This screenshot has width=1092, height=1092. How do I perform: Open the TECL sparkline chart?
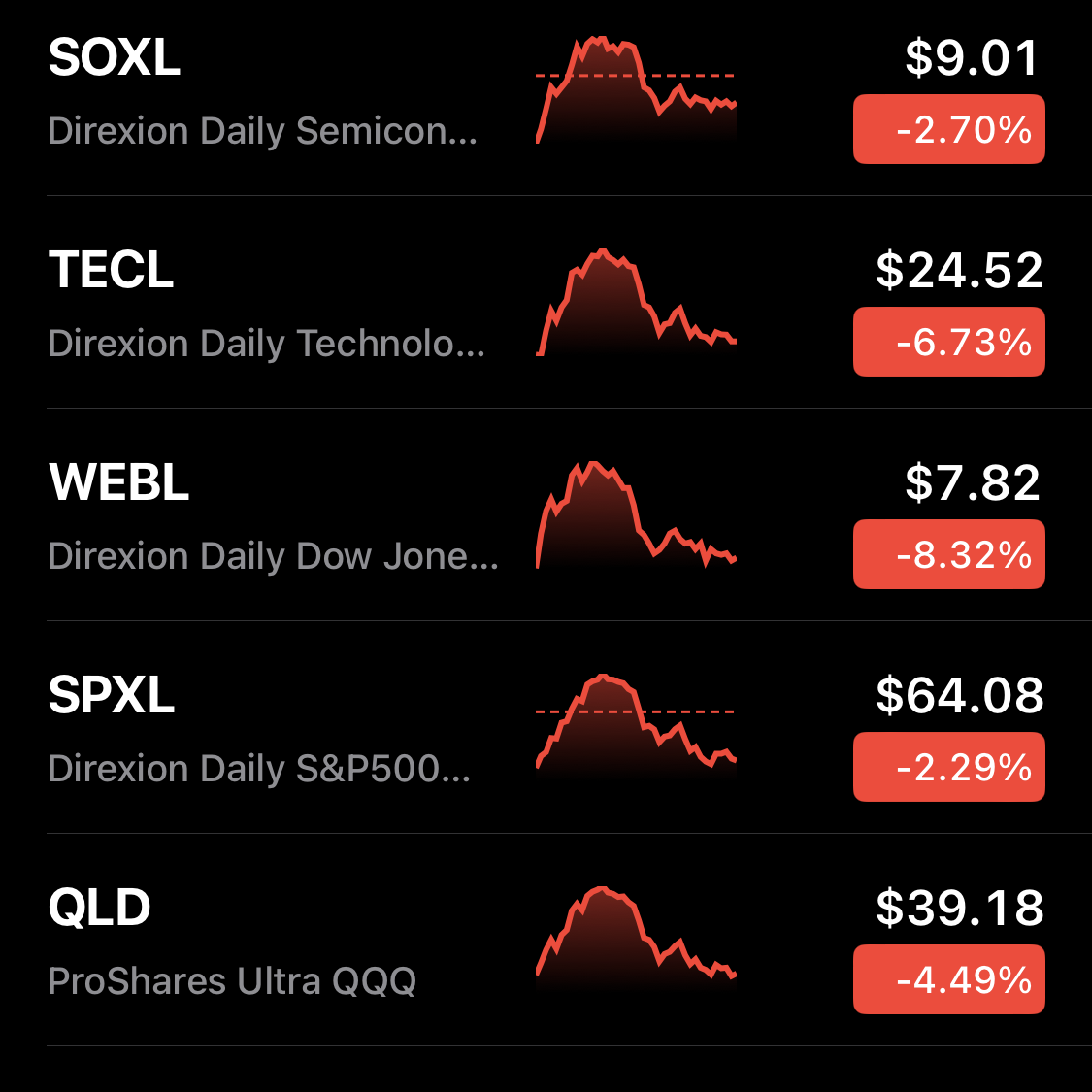pyautogui.click(x=636, y=302)
